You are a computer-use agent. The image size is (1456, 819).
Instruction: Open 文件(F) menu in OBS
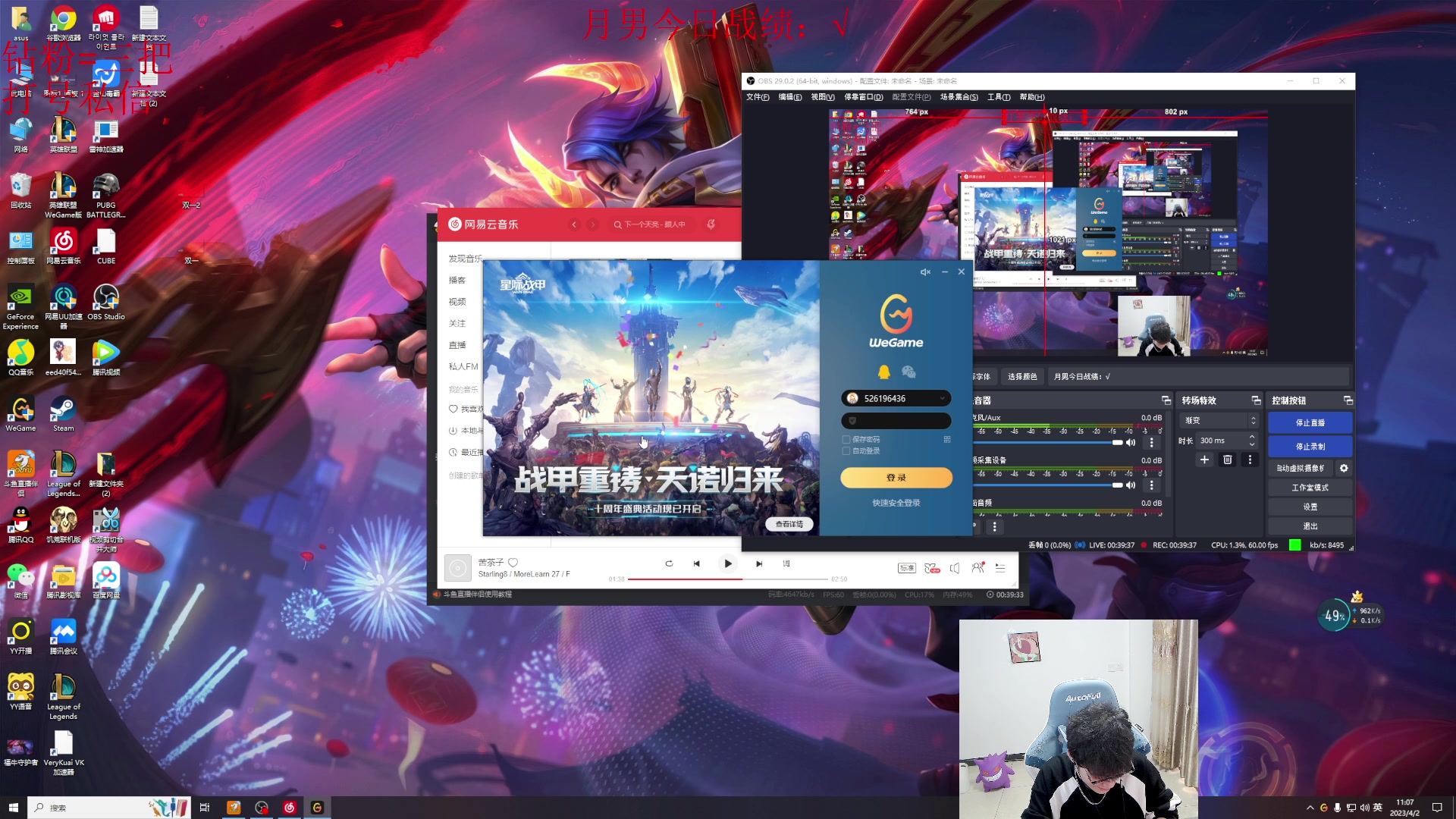758,97
